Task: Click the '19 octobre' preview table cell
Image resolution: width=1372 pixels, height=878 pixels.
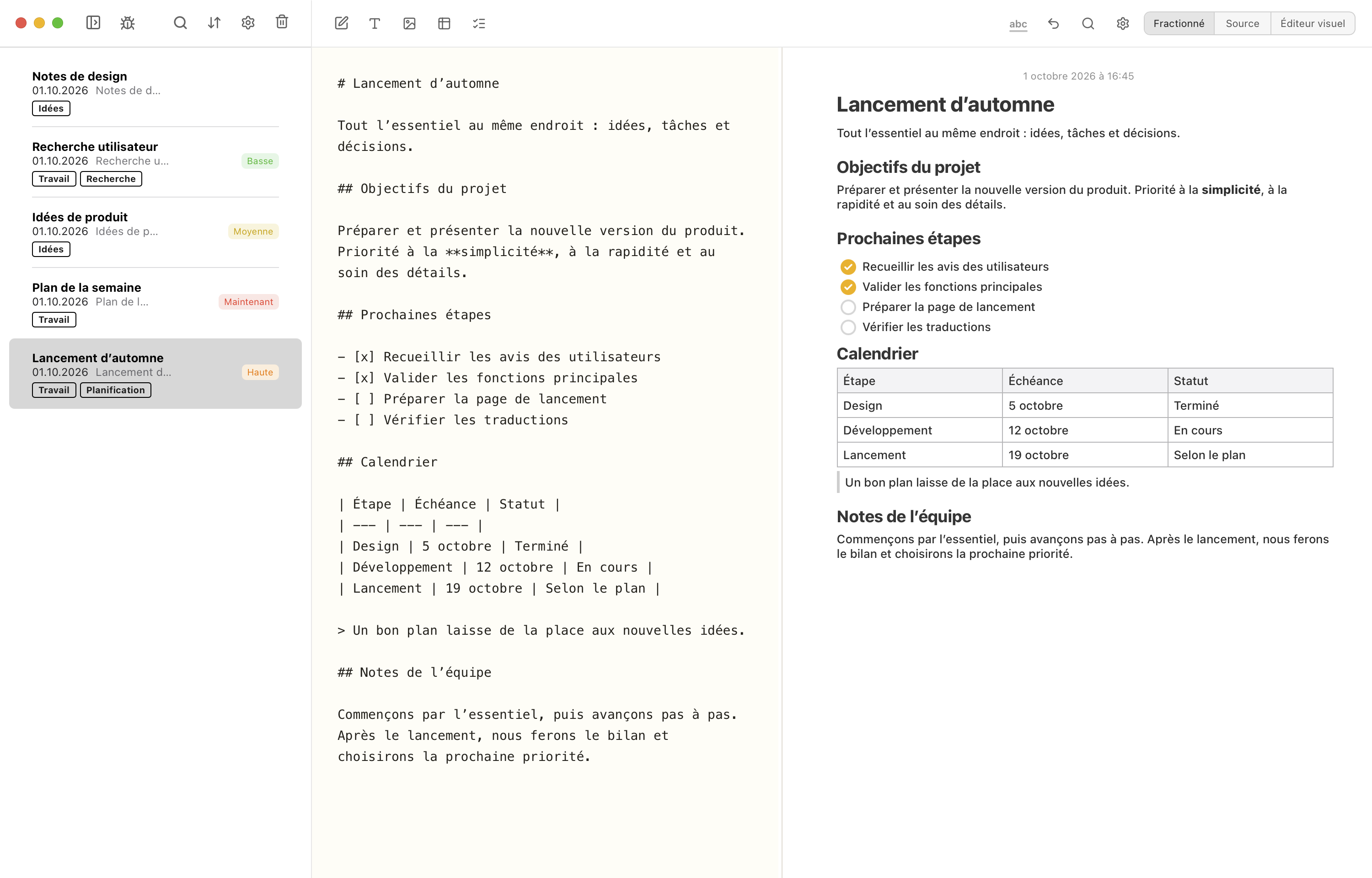Action: [1085, 455]
